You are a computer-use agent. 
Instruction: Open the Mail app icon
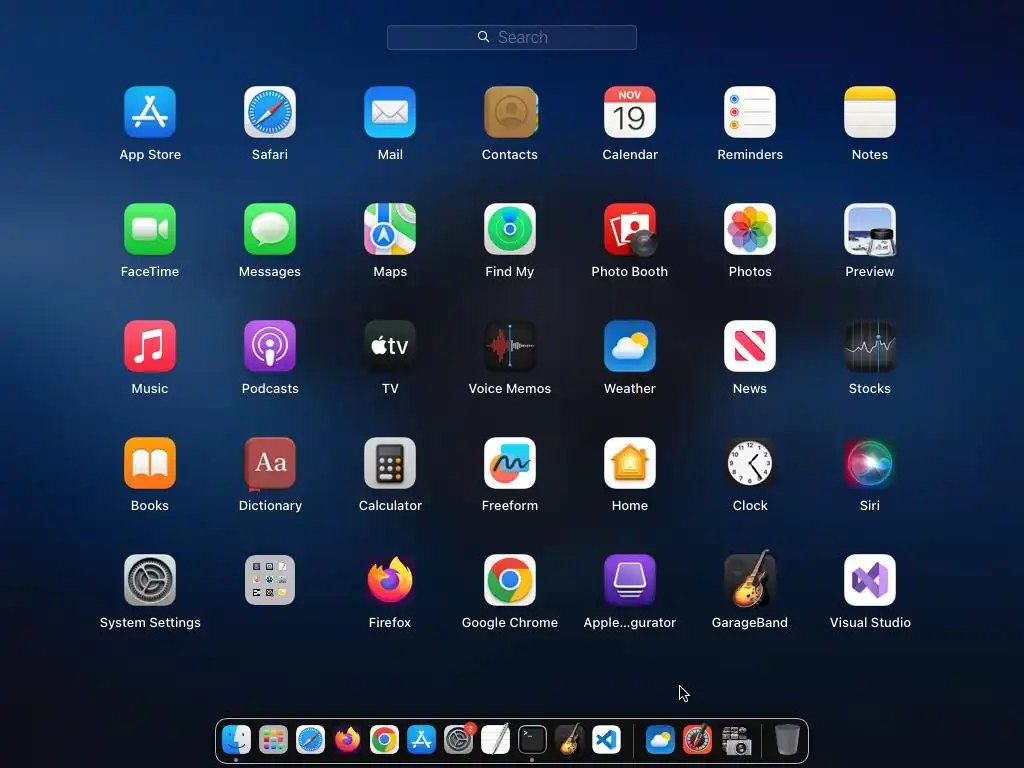(390, 112)
